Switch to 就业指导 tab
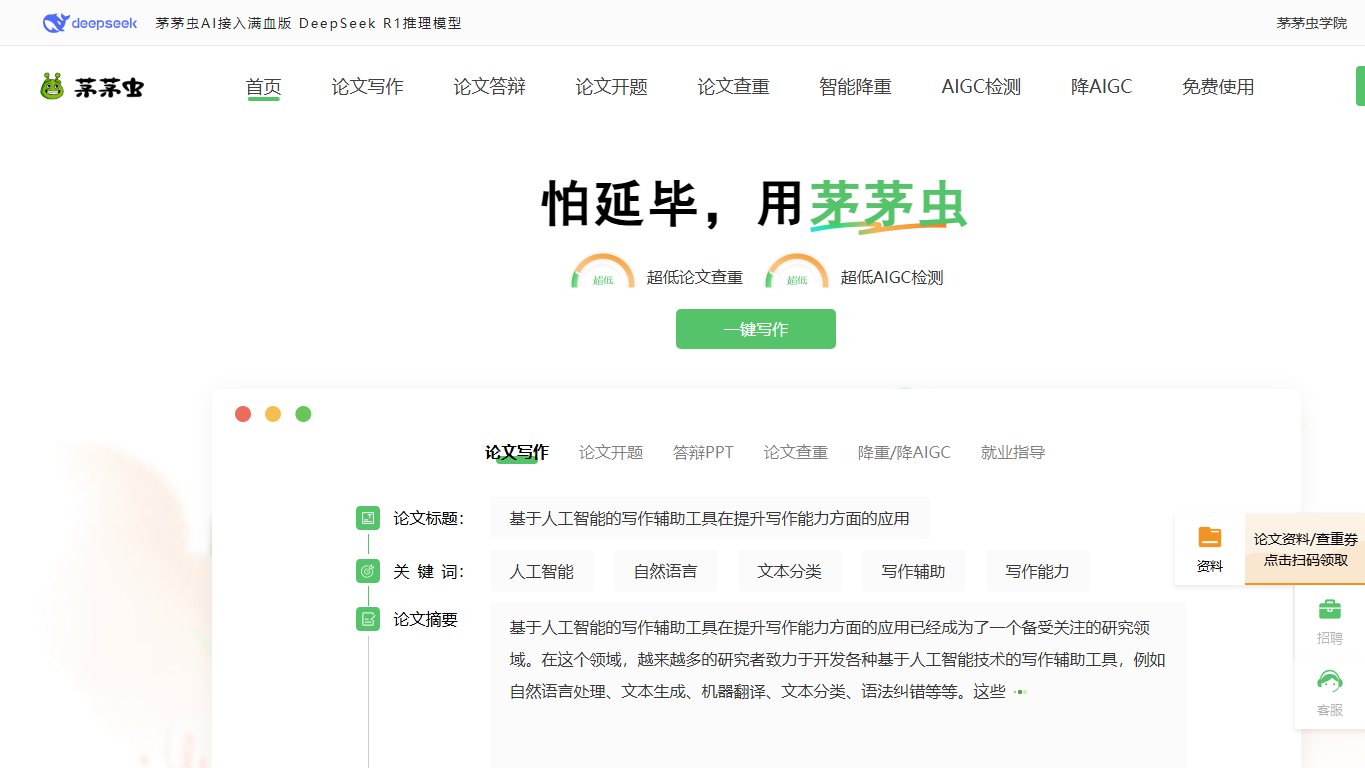 pos(1013,453)
